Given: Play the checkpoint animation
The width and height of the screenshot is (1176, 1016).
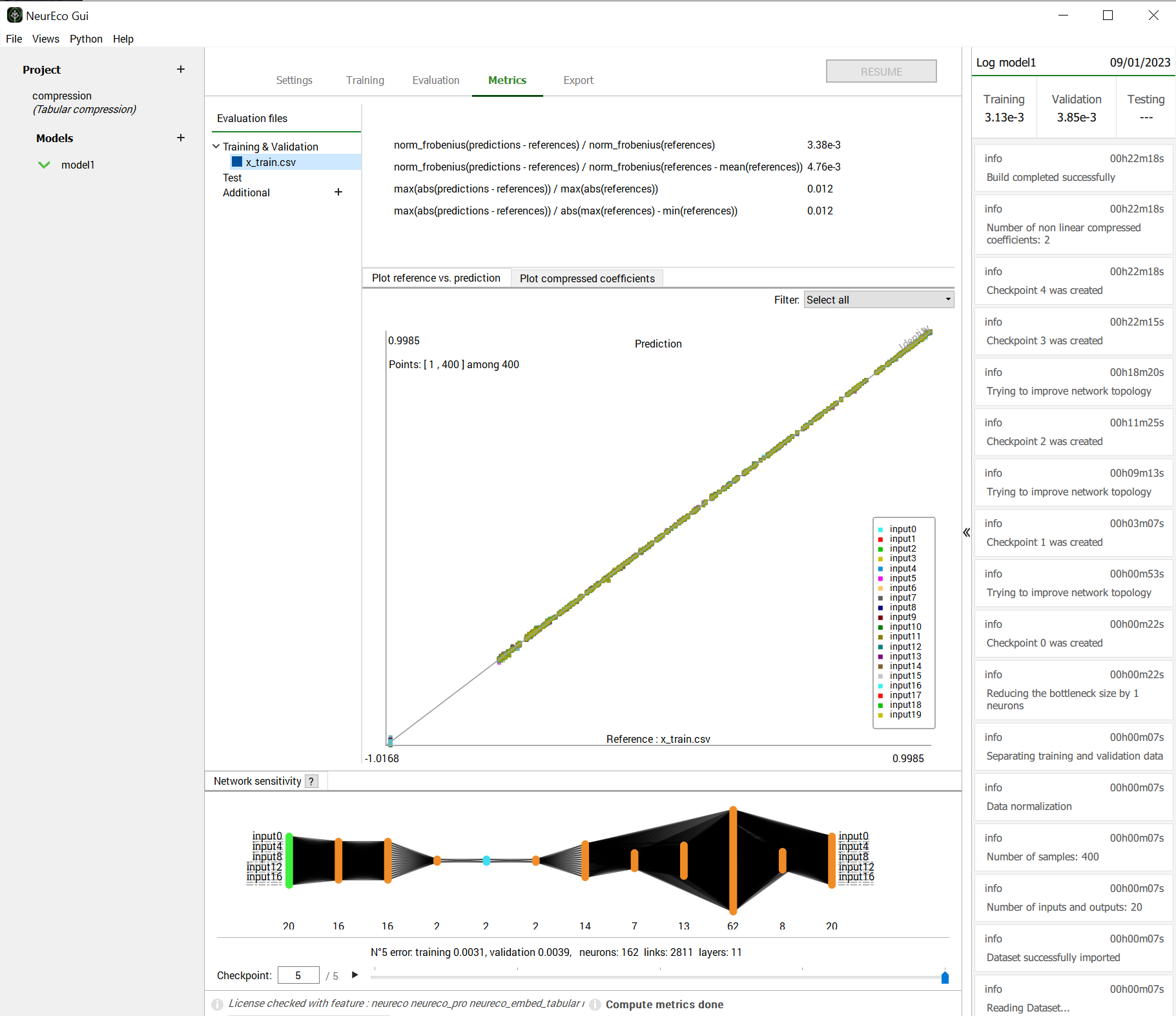Looking at the screenshot, I should coord(355,975).
